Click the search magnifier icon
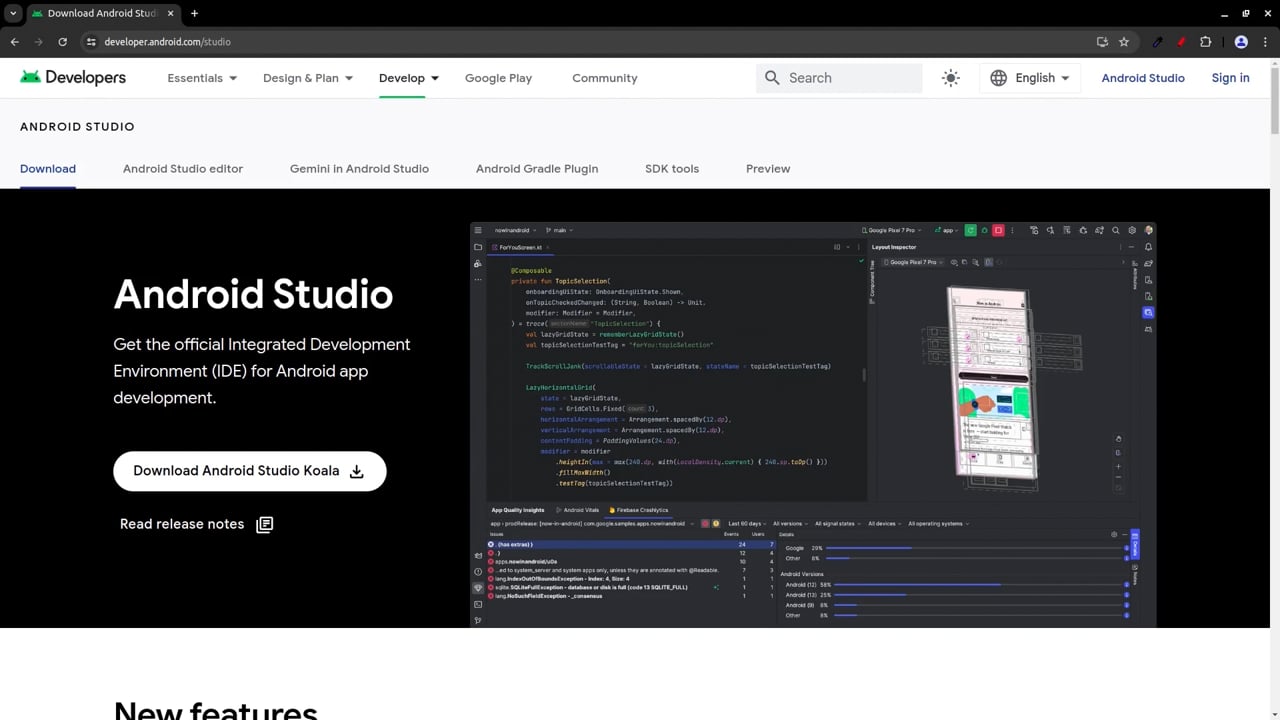This screenshot has width=1280, height=720. (772, 78)
